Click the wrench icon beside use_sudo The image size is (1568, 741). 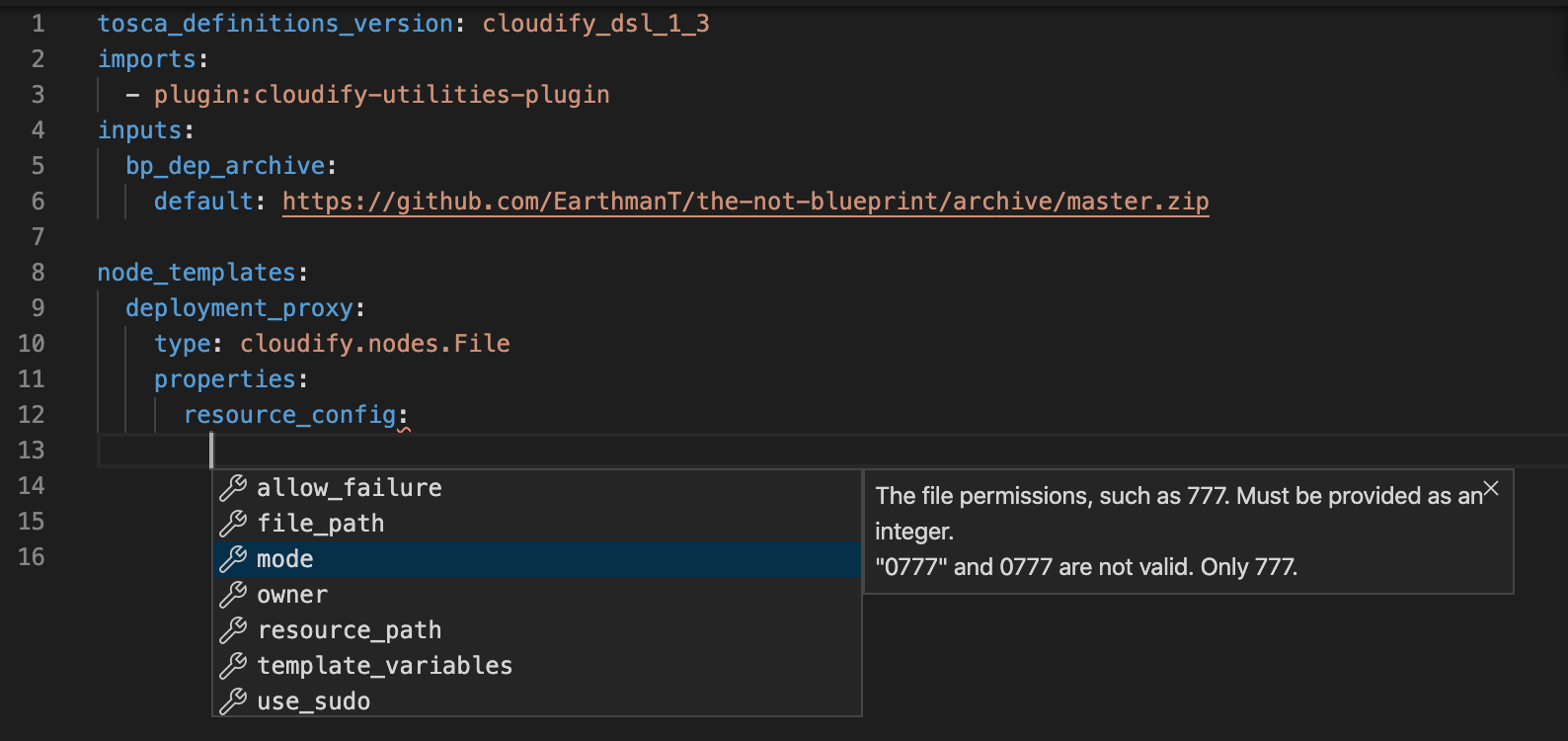pos(233,700)
